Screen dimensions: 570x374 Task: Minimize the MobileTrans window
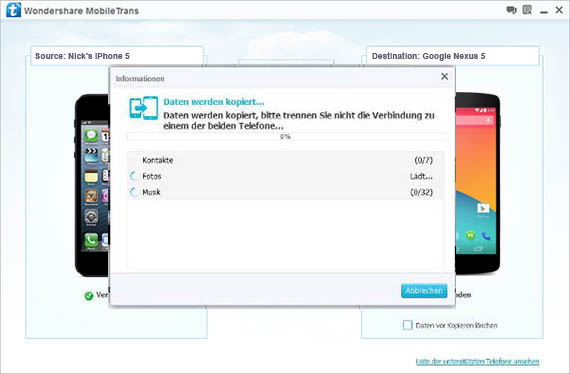coord(544,11)
